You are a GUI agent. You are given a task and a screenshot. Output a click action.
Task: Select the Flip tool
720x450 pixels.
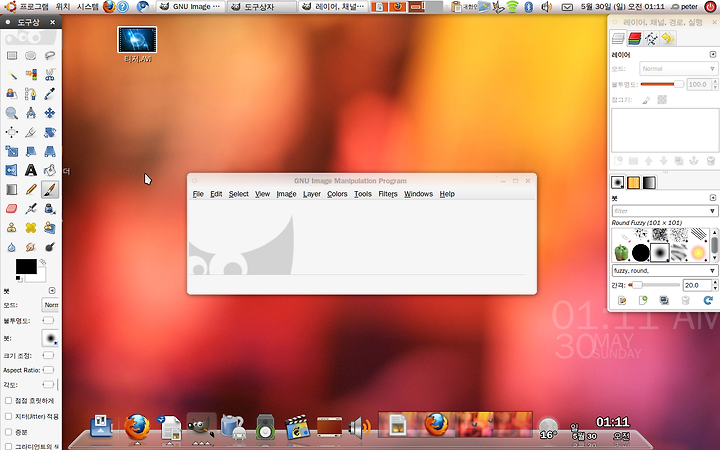[x=11, y=170]
